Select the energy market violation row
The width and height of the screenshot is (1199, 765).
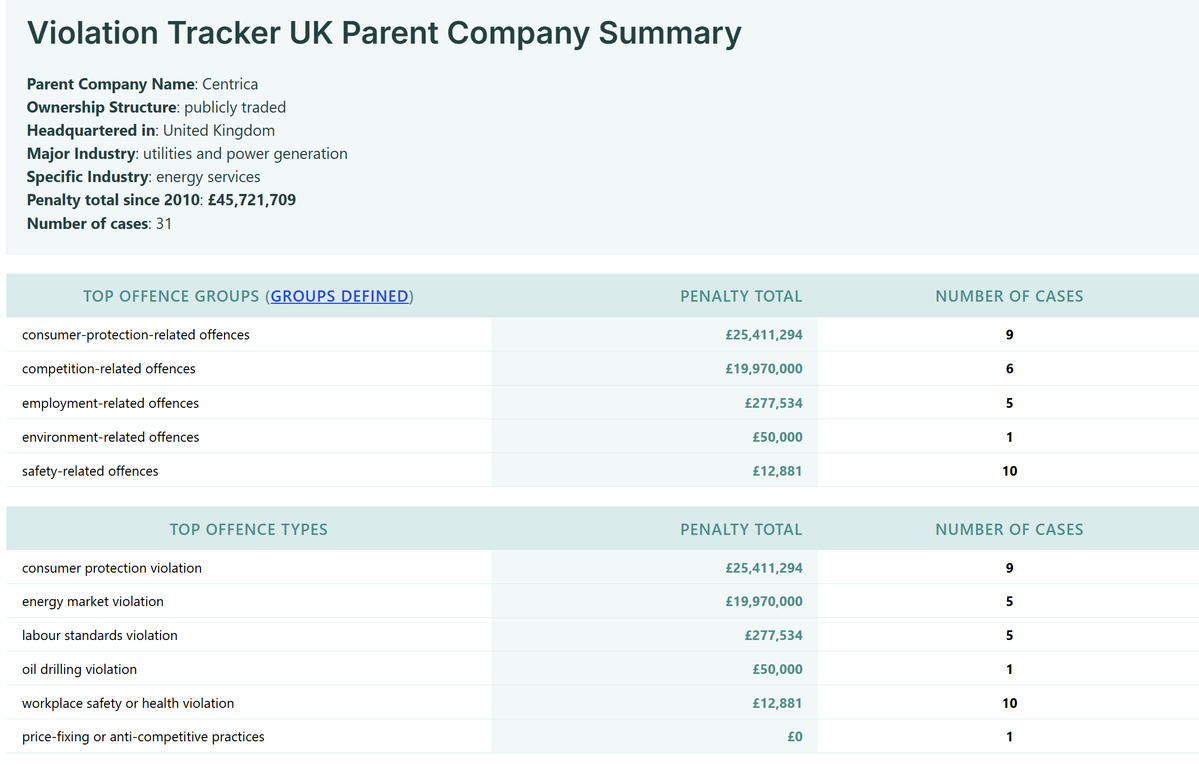(x=603, y=601)
